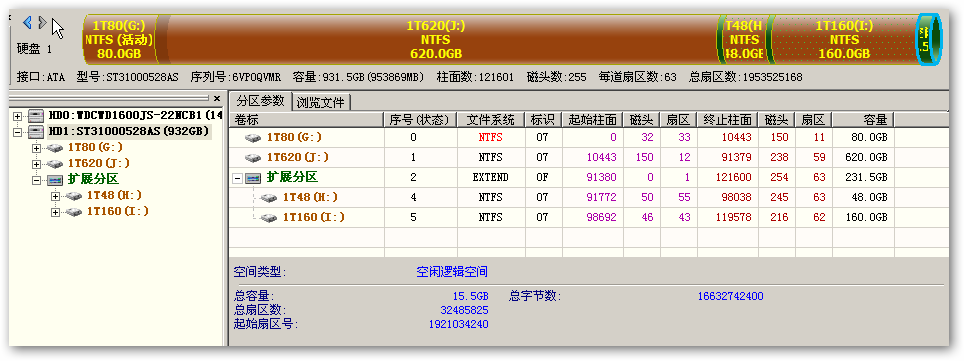Select the 1T48(H:) partition bar segment

pyautogui.click(x=744, y=39)
